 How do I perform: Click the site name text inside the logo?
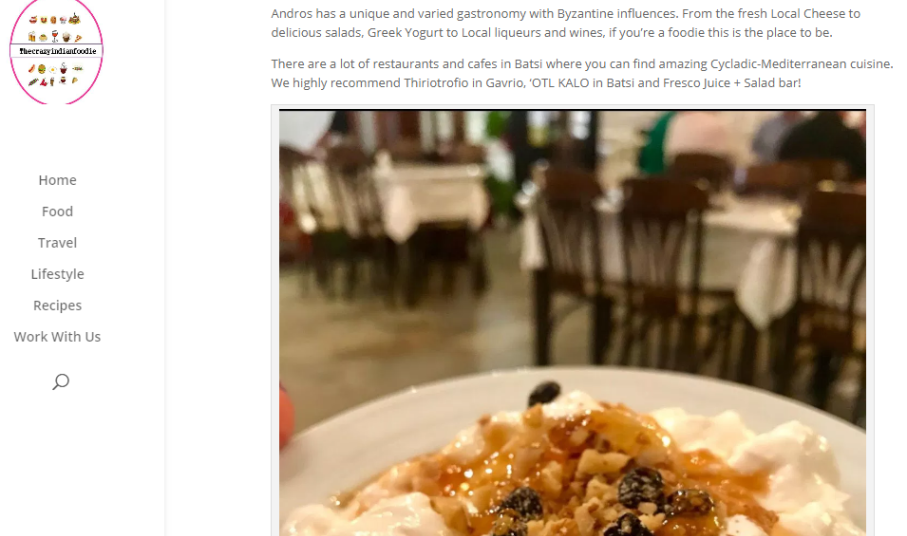[57, 51]
